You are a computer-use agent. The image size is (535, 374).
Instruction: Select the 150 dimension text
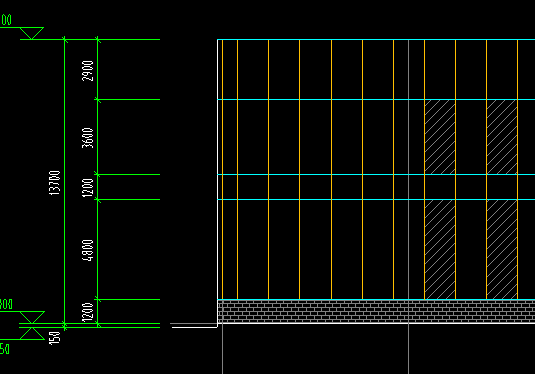(x=55, y=338)
